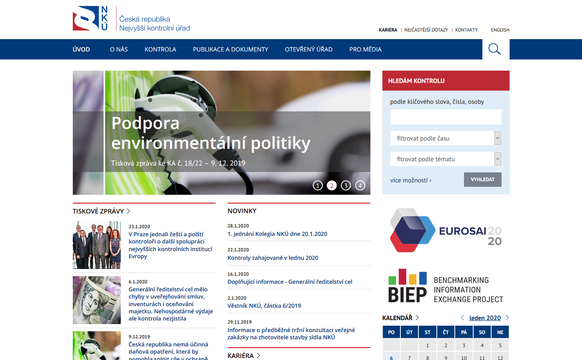Click the arrow next to Tiskové zprávy

[x=128, y=211]
